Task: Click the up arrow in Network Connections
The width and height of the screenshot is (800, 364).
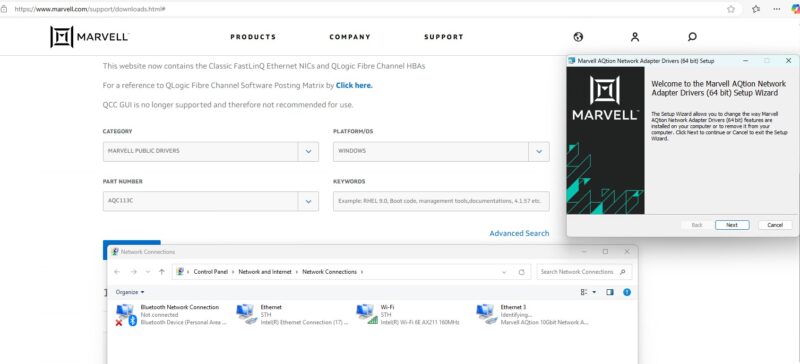Action: 162,272
